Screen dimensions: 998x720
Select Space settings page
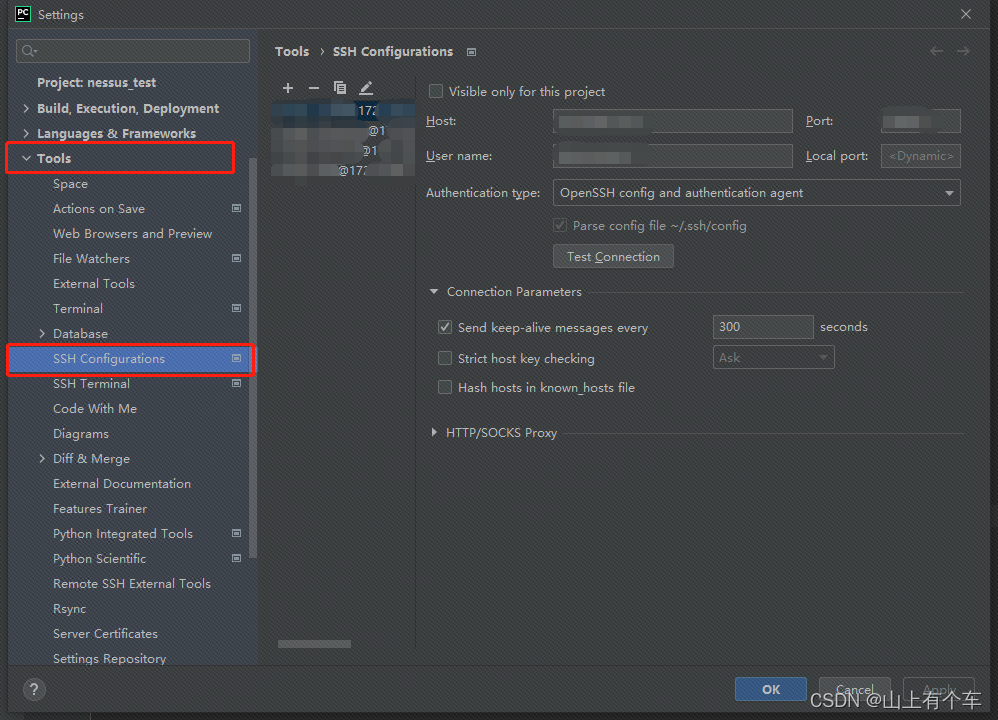[x=70, y=183]
